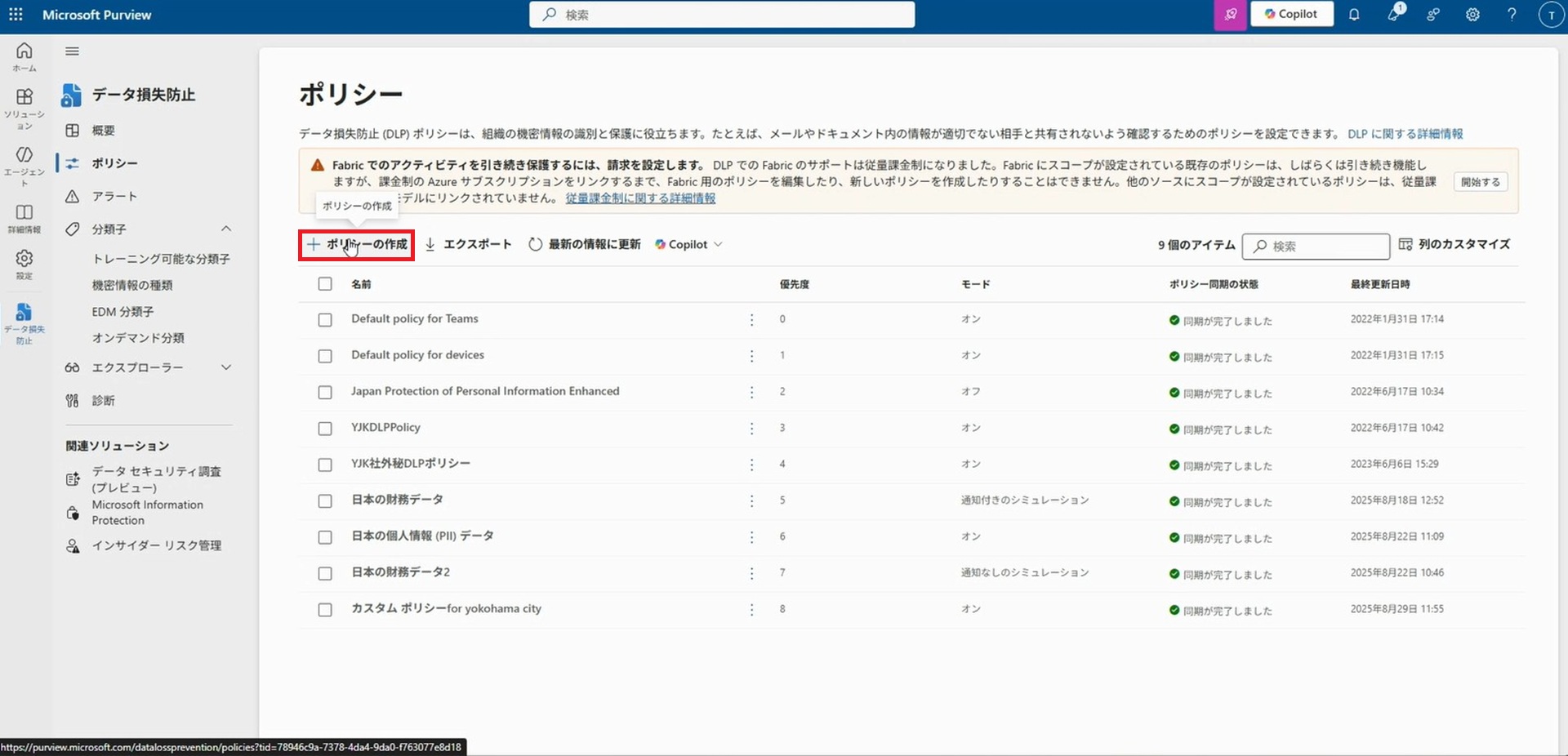Open more options for YJKDLPPolicy
Image resolution: width=1568 pixels, height=756 pixels.
tap(751, 429)
